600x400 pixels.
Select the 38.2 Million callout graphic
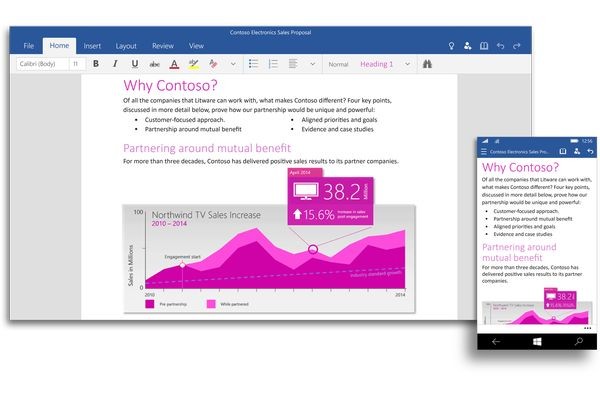pyautogui.click(x=330, y=200)
